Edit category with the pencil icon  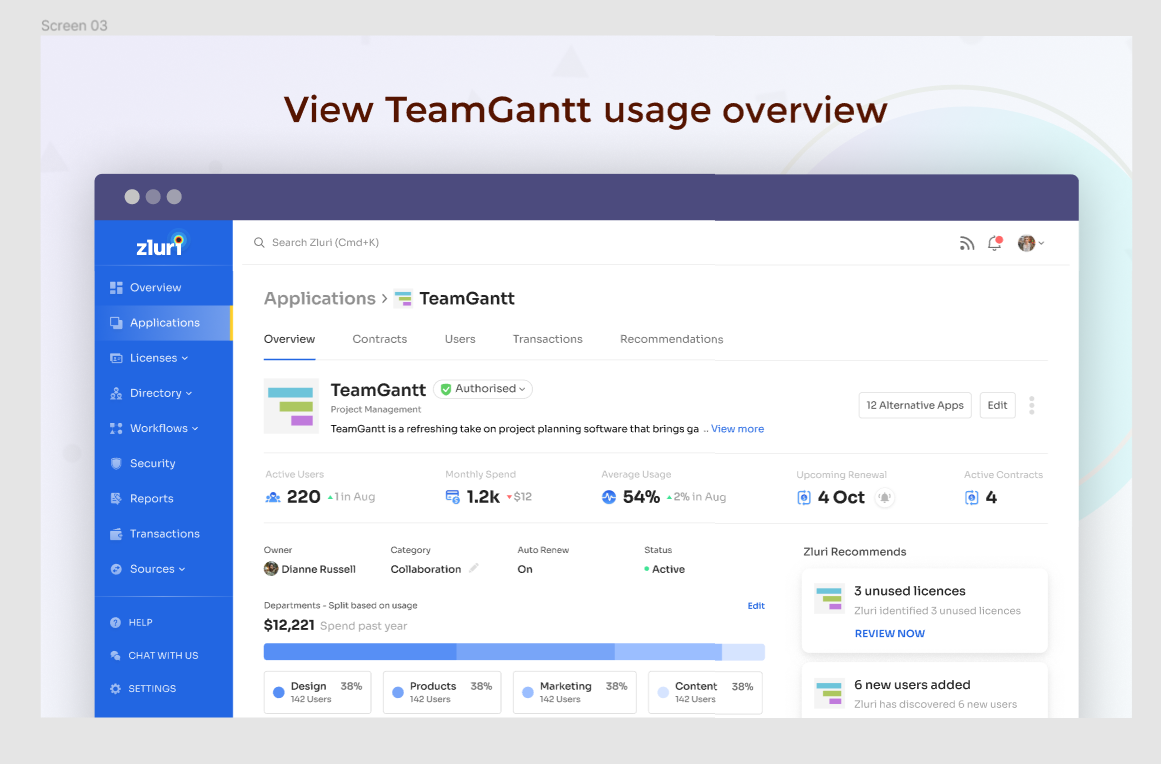tap(474, 569)
